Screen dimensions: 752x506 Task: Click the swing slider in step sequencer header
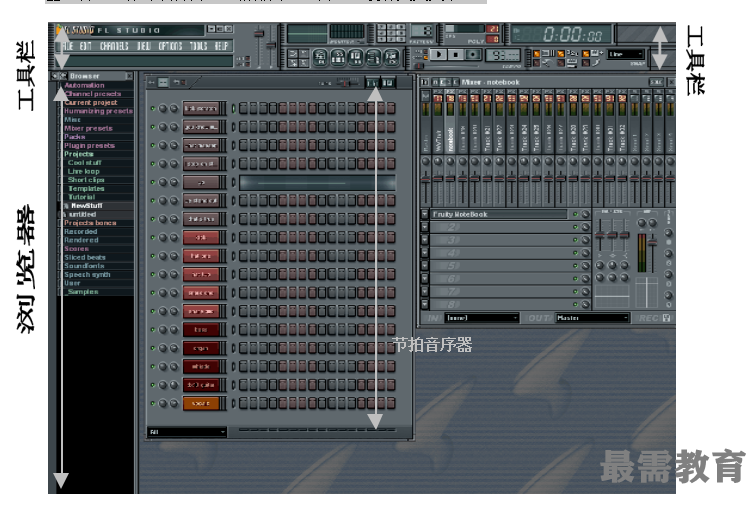tap(346, 83)
